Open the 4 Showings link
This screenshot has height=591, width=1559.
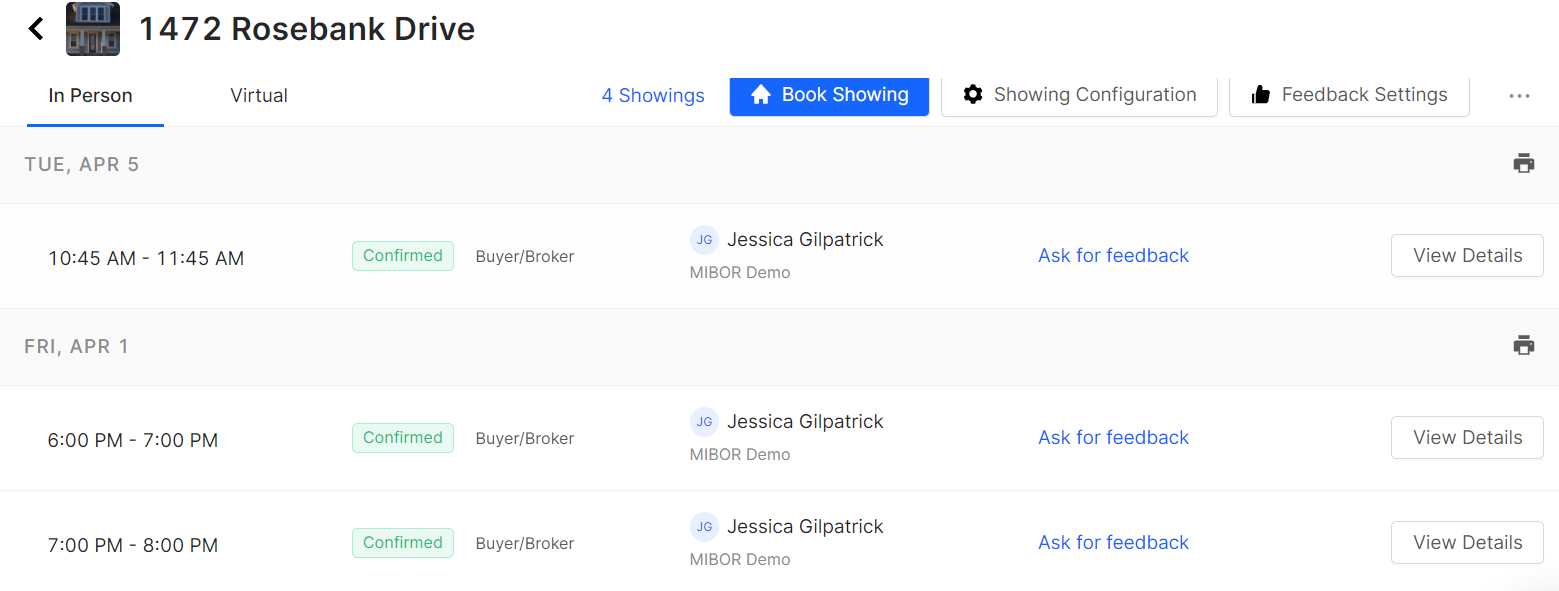pyautogui.click(x=653, y=96)
